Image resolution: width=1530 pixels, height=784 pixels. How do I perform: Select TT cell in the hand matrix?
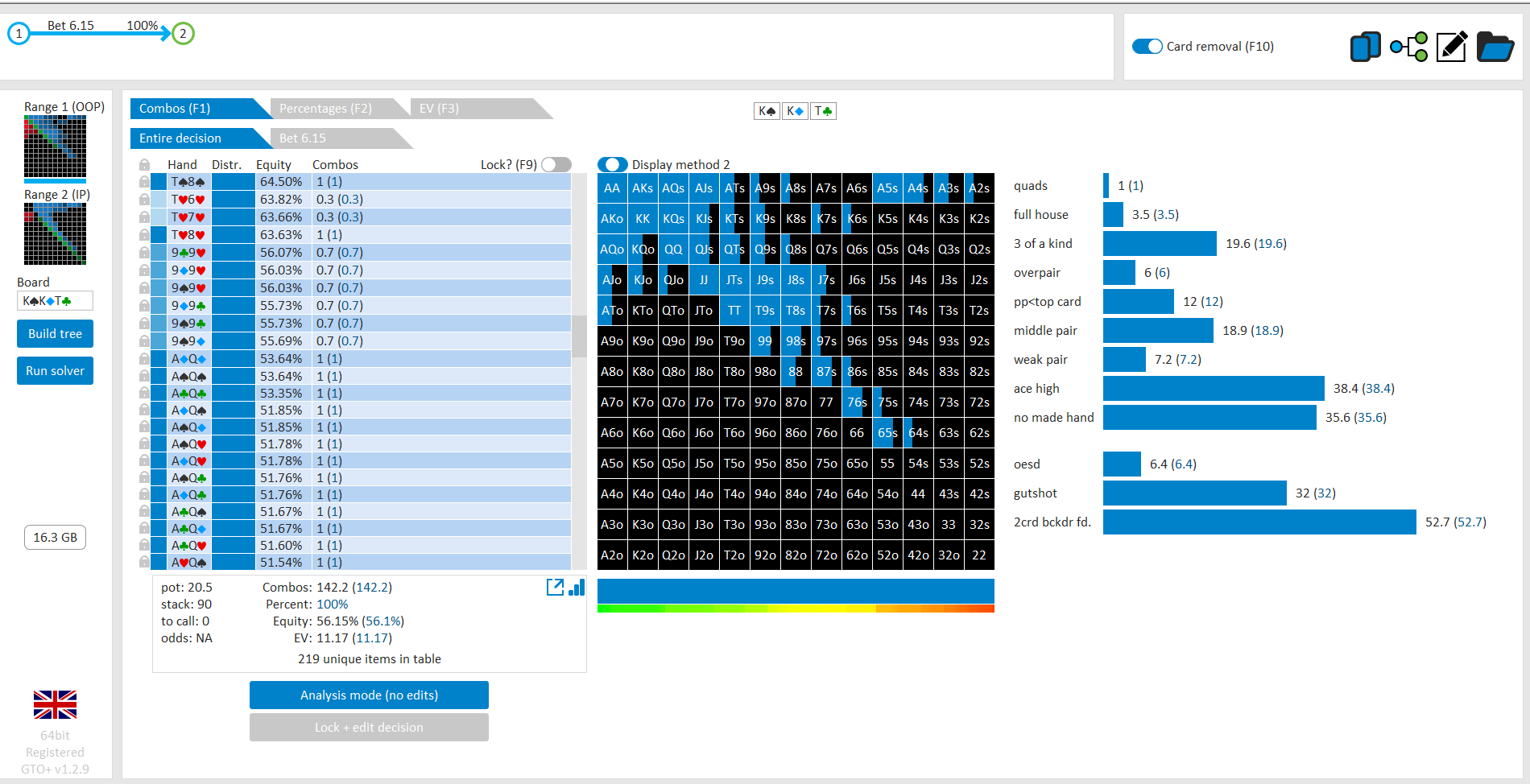(x=734, y=311)
